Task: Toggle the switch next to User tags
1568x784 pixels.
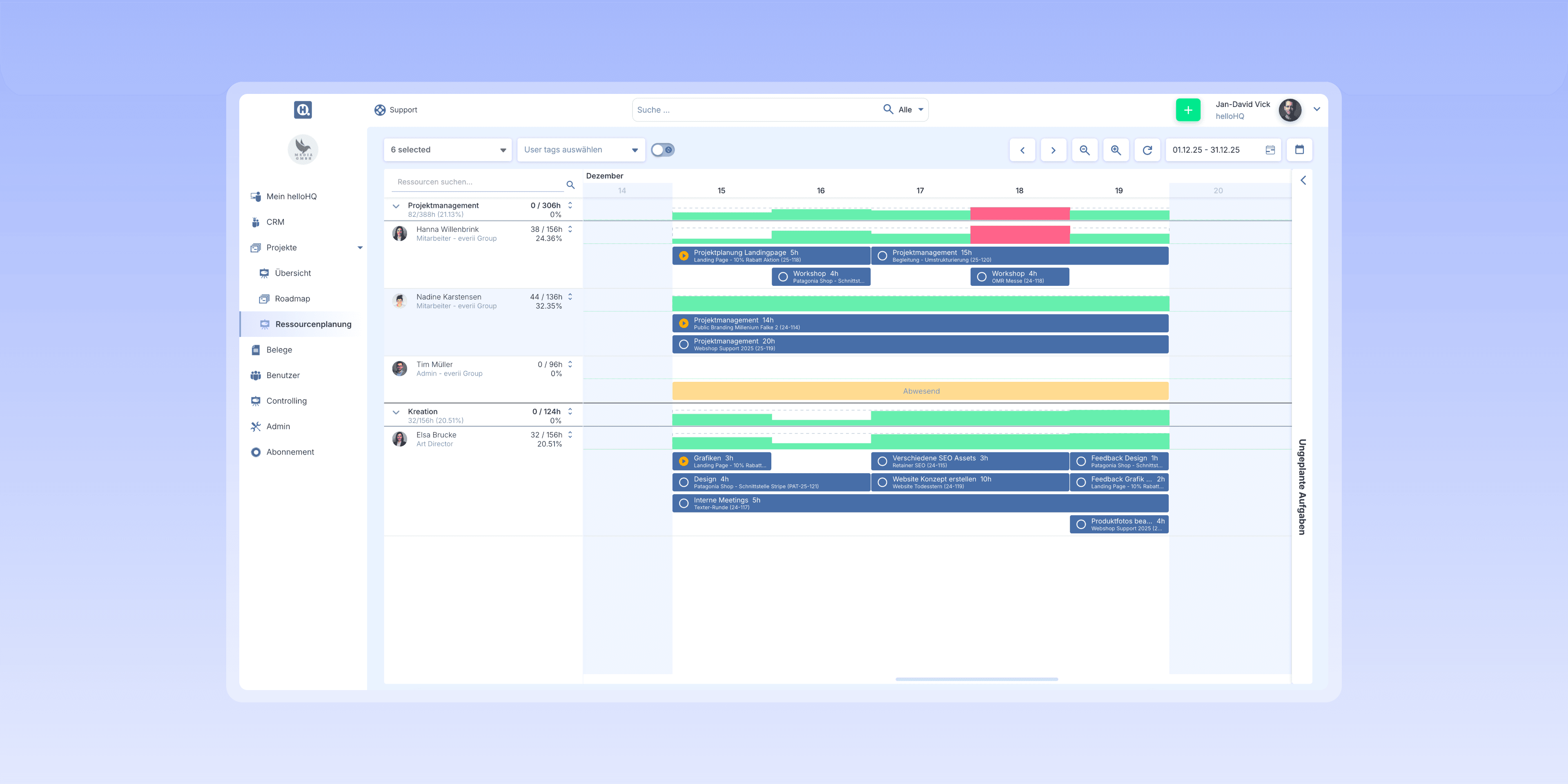Action: pos(662,150)
